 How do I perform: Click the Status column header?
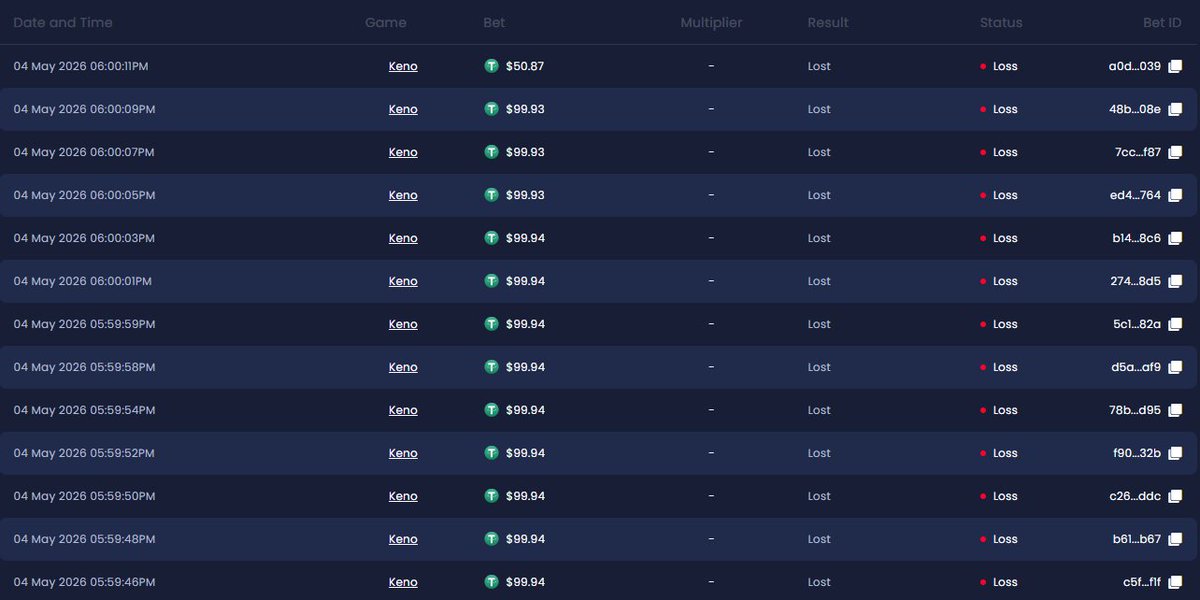pos(1001,22)
